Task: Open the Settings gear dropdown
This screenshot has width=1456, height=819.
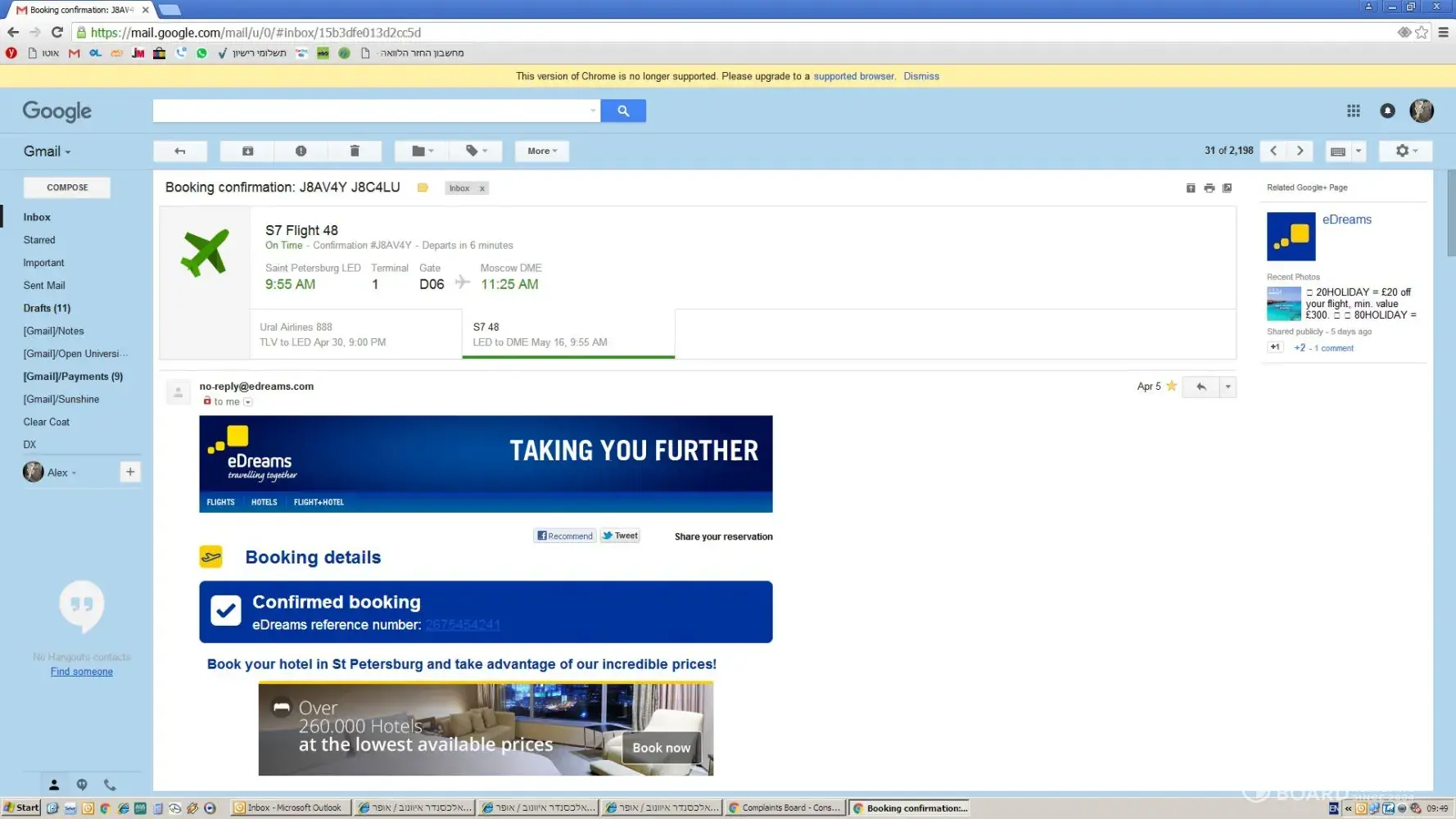Action: [x=1405, y=151]
